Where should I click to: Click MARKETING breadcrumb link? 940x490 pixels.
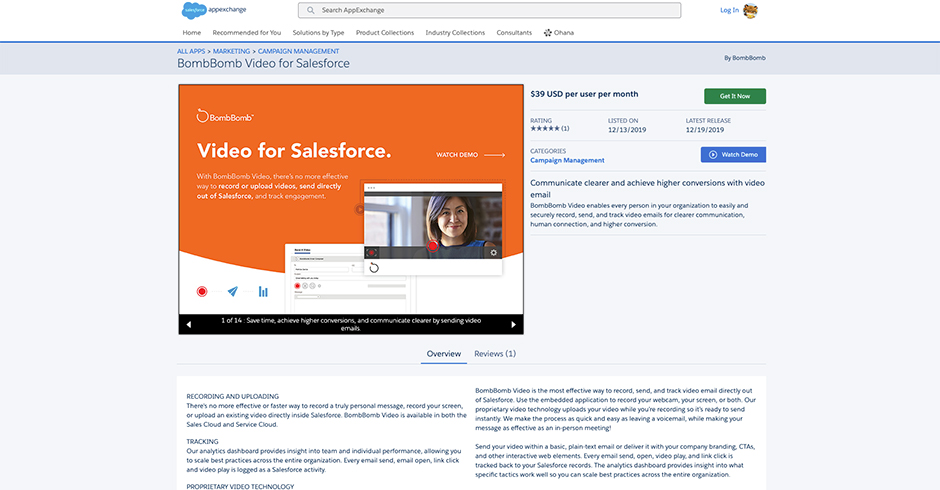pos(231,52)
